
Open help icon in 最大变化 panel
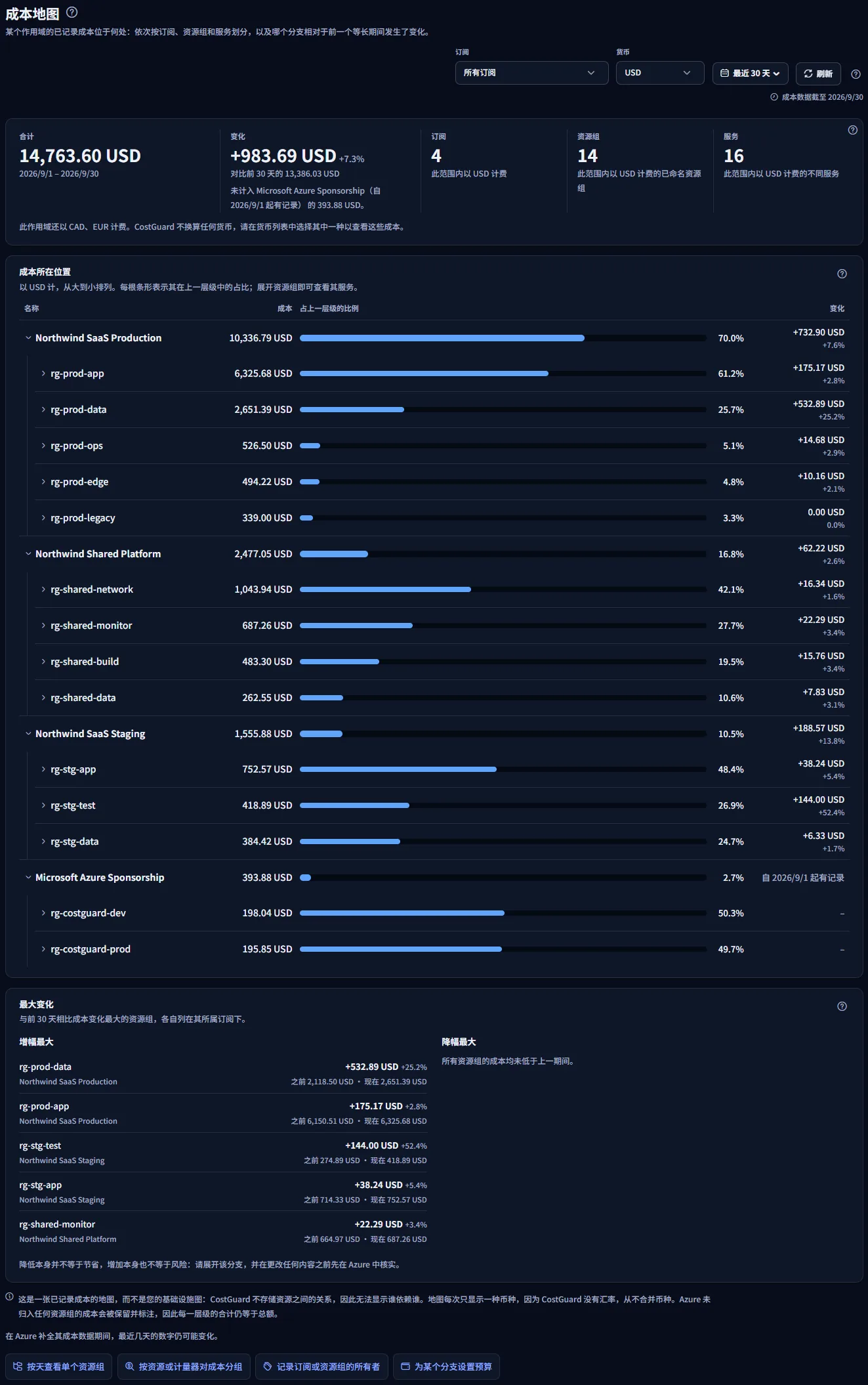842,1006
